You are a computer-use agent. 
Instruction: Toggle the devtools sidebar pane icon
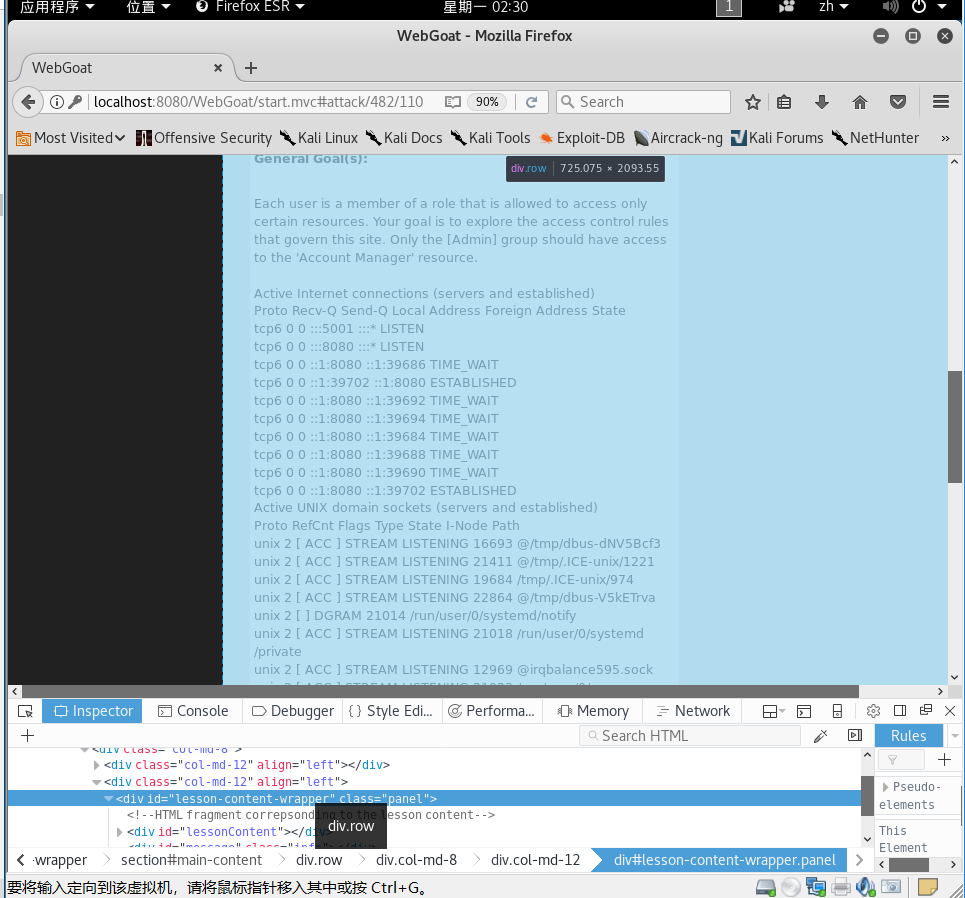coord(855,736)
